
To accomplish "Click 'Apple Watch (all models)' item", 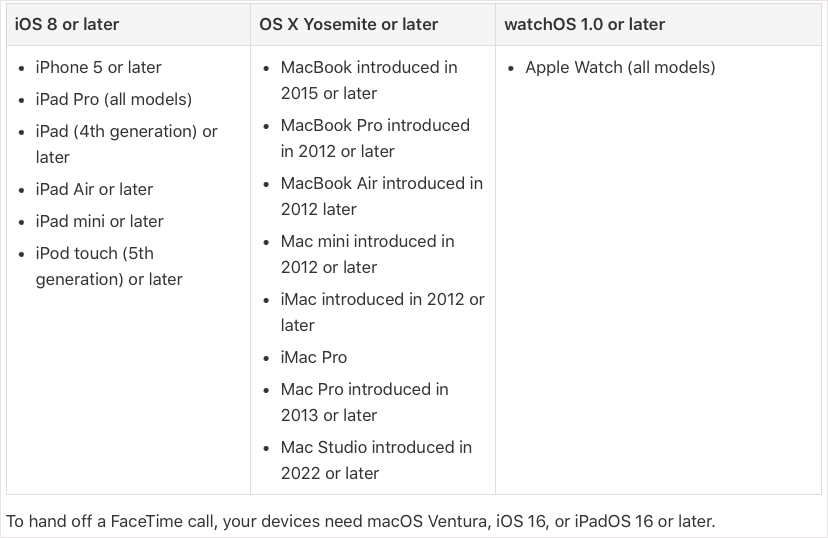I will pos(620,68).
